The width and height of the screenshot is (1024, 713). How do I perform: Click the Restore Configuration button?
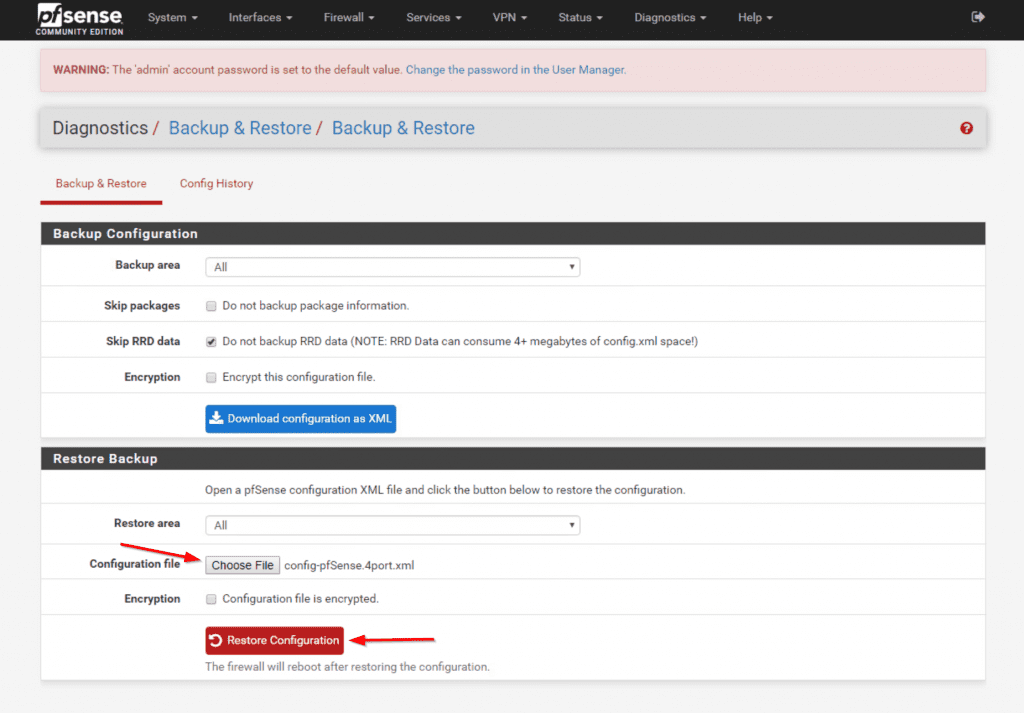[x=274, y=641]
